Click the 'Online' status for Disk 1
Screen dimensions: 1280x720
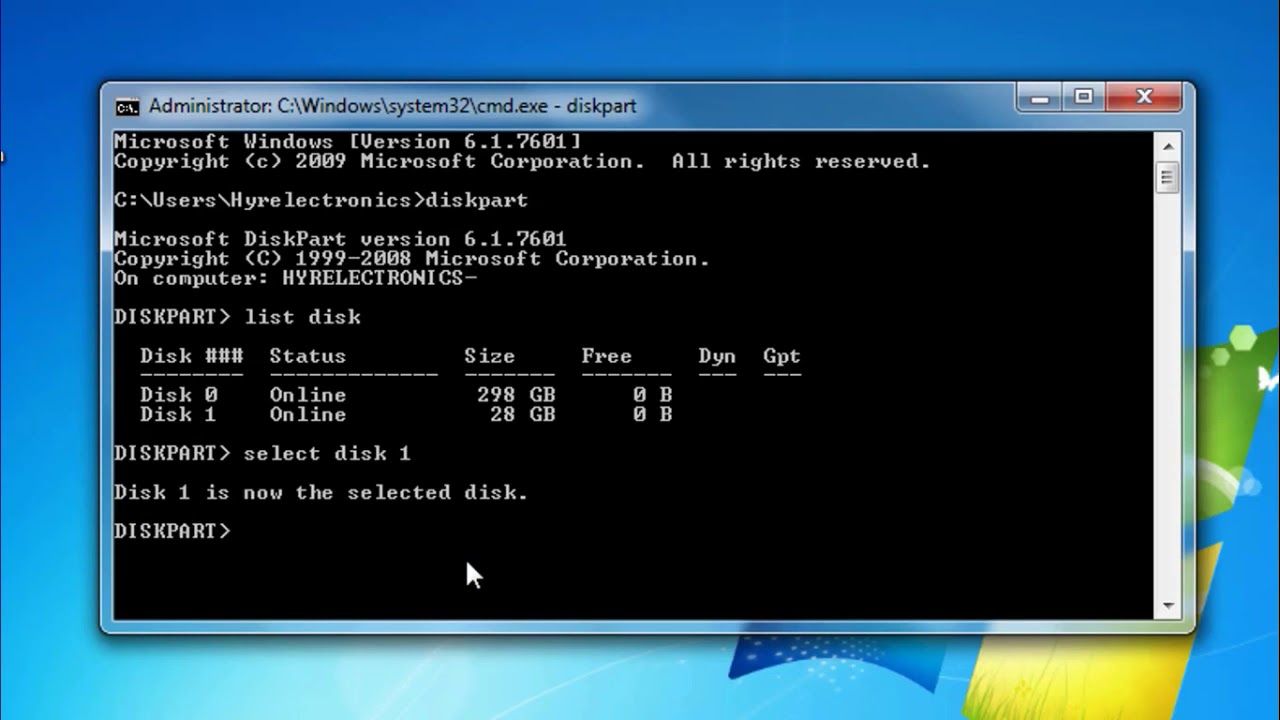(x=307, y=414)
